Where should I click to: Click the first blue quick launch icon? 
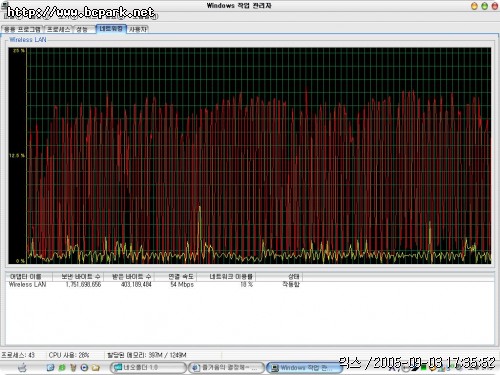click(50, 368)
